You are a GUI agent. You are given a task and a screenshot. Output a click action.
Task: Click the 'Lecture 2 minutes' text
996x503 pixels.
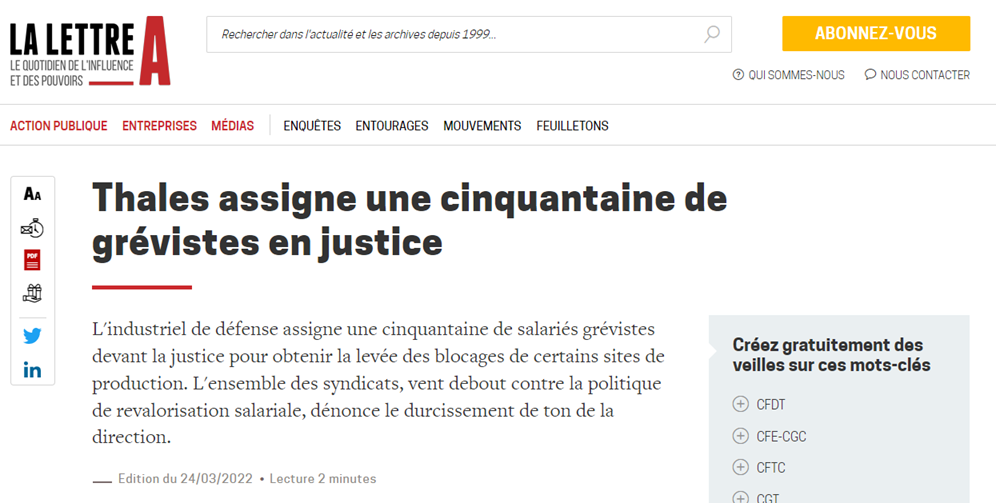[323, 479]
